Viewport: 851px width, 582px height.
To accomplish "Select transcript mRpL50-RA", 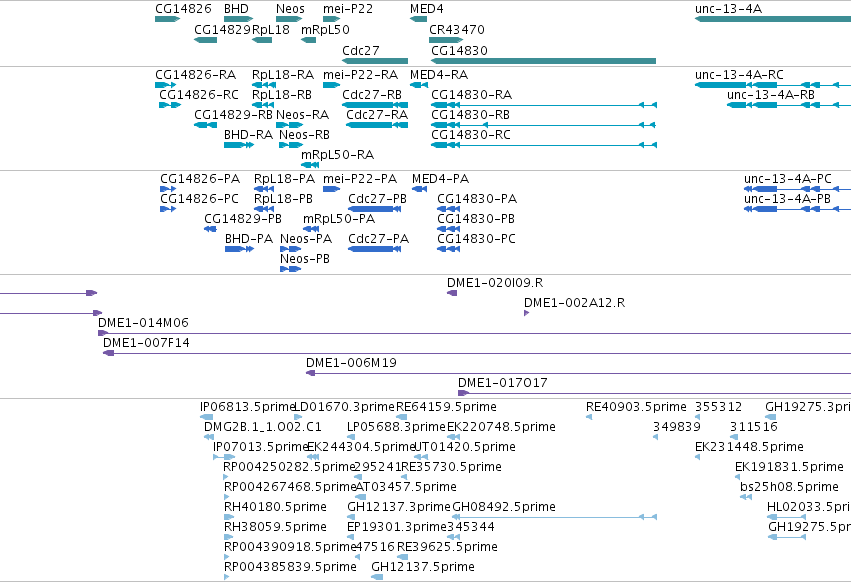I will (310, 165).
